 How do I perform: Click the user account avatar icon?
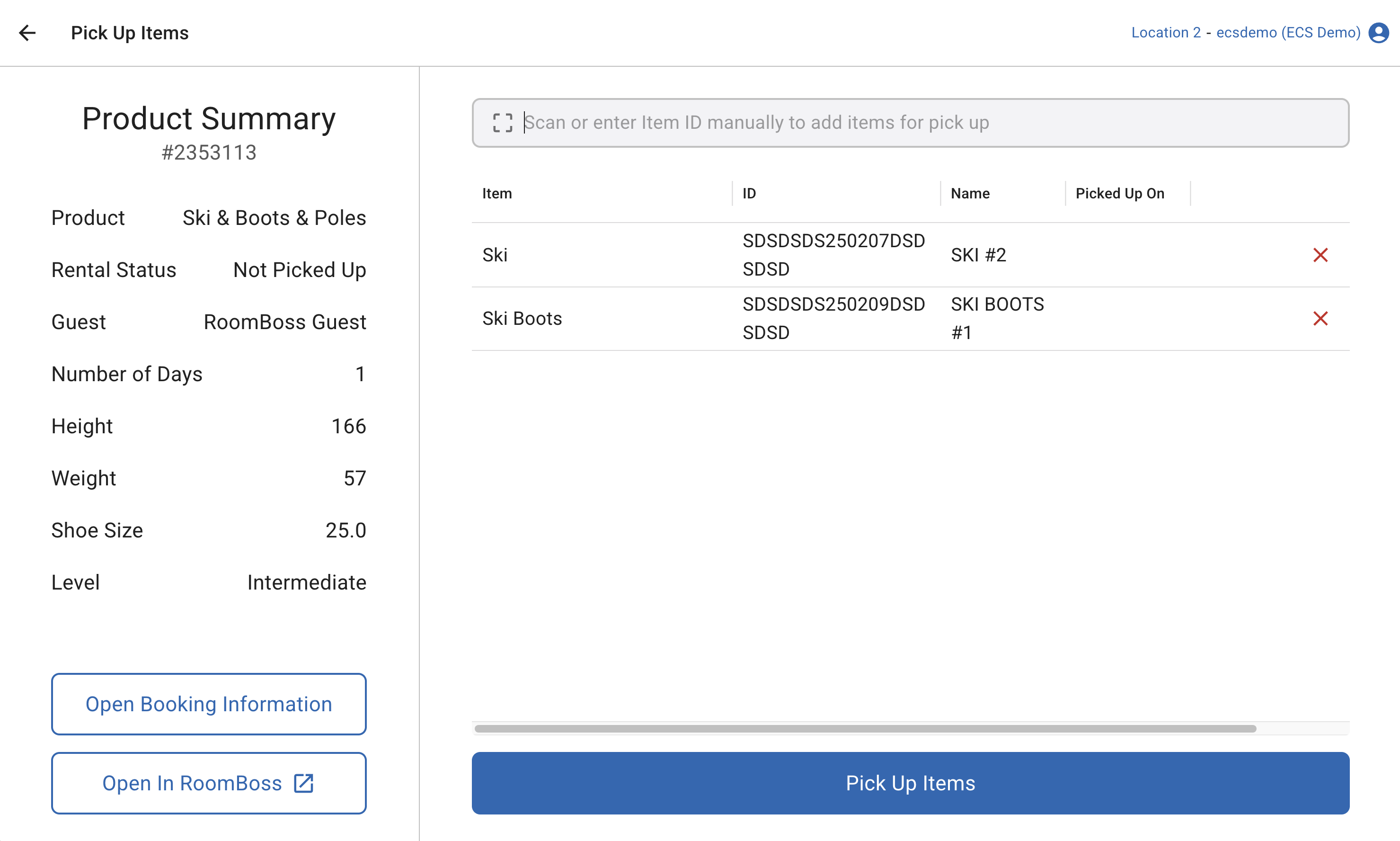(x=1379, y=33)
